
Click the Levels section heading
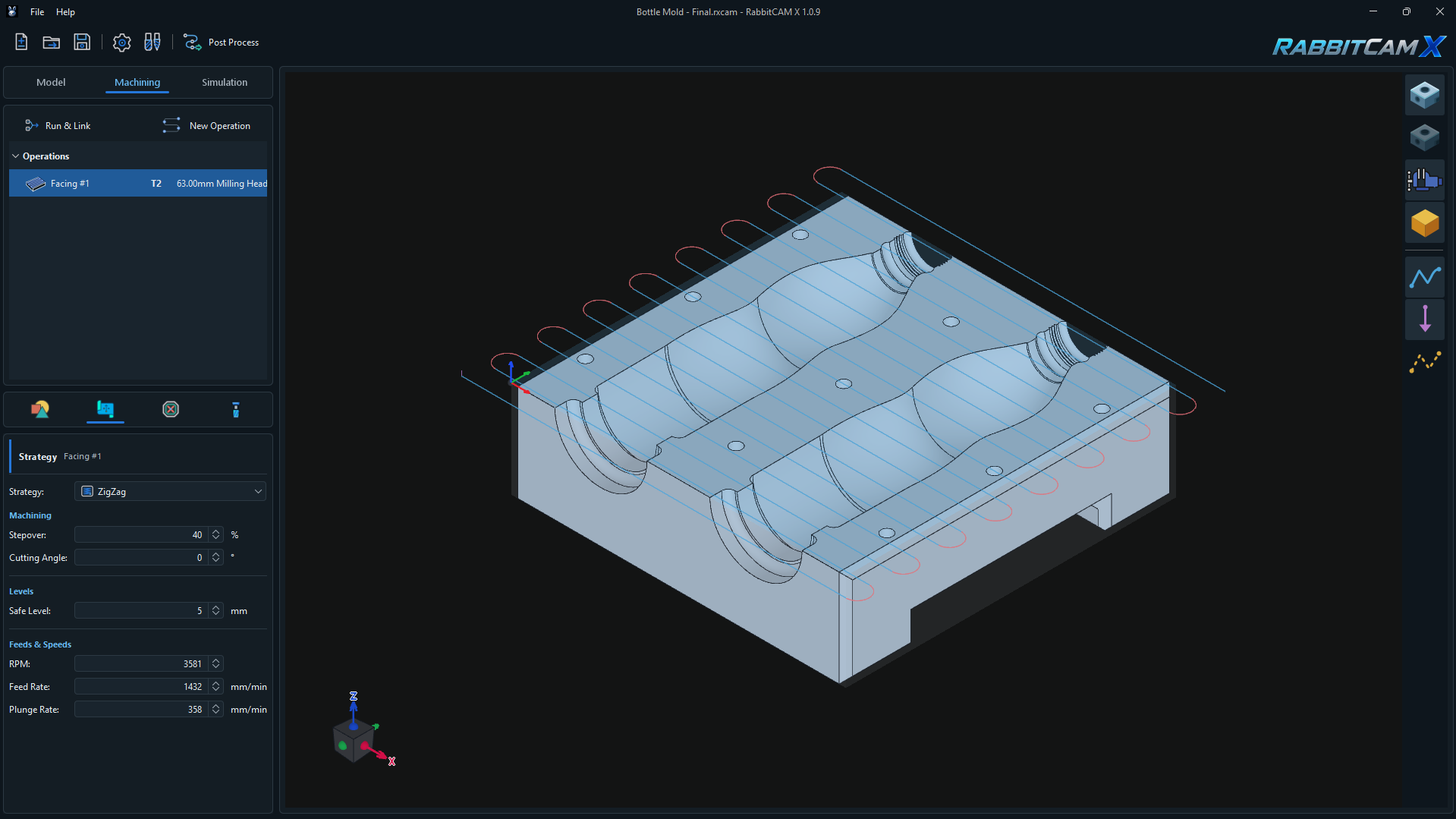tap(21, 591)
